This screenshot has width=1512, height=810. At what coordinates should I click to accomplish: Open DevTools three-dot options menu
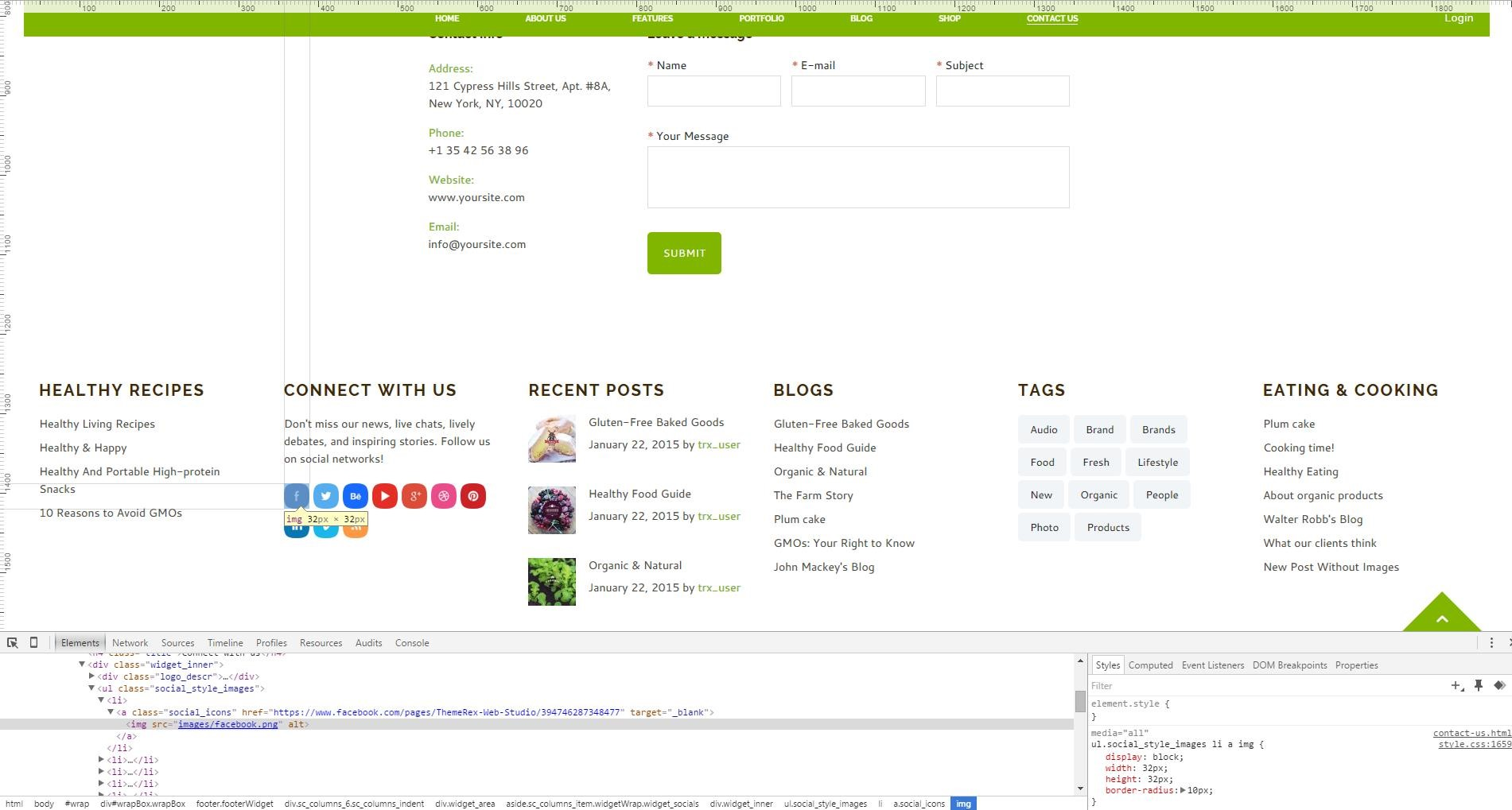[x=1491, y=642]
